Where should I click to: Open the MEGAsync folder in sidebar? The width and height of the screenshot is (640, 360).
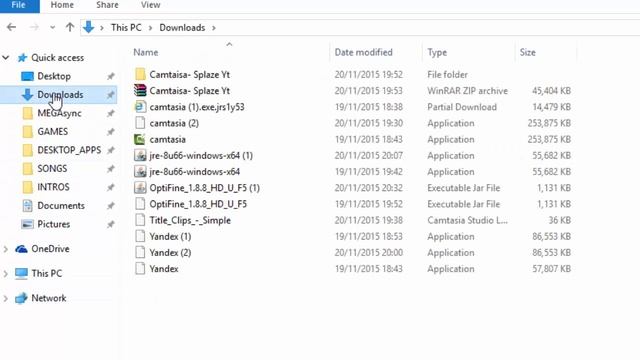(x=59, y=113)
